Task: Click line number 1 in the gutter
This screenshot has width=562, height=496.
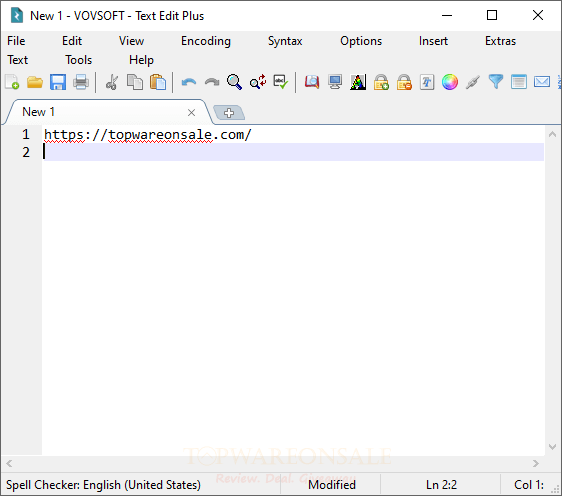Action: (25, 134)
